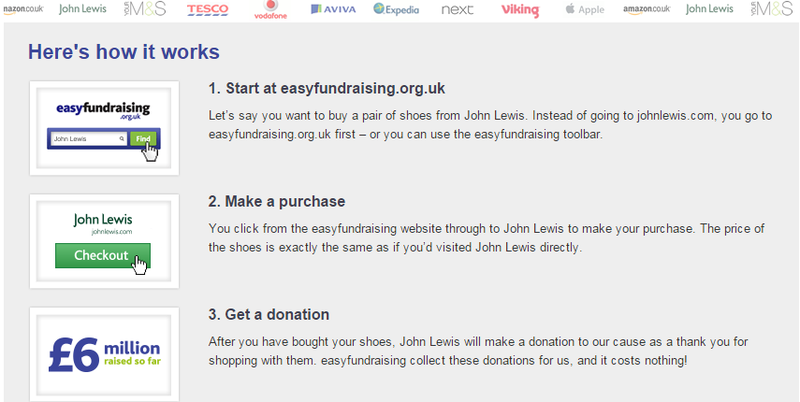Viewport: 800px width, 402px height.
Task: Click the Tesco logo in the brand strip
Action: coord(208,10)
